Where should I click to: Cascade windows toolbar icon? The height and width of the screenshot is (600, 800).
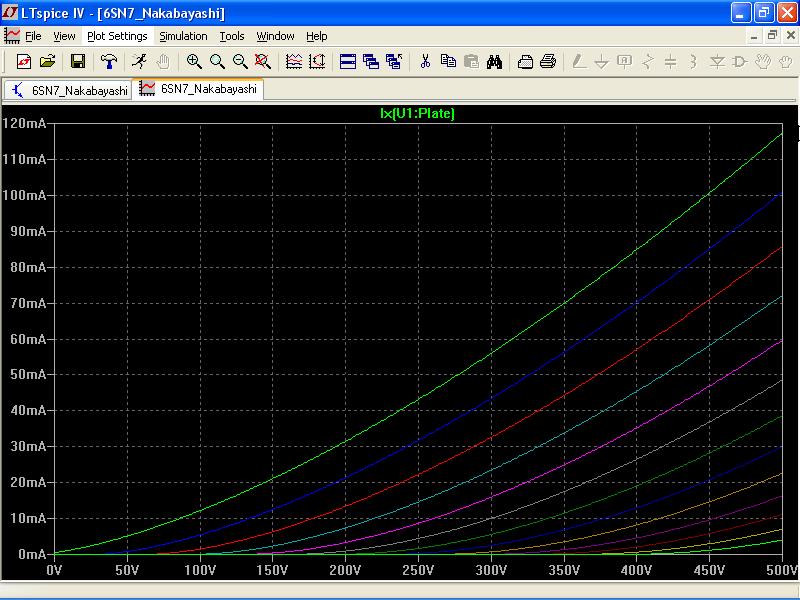coord(371,62)
